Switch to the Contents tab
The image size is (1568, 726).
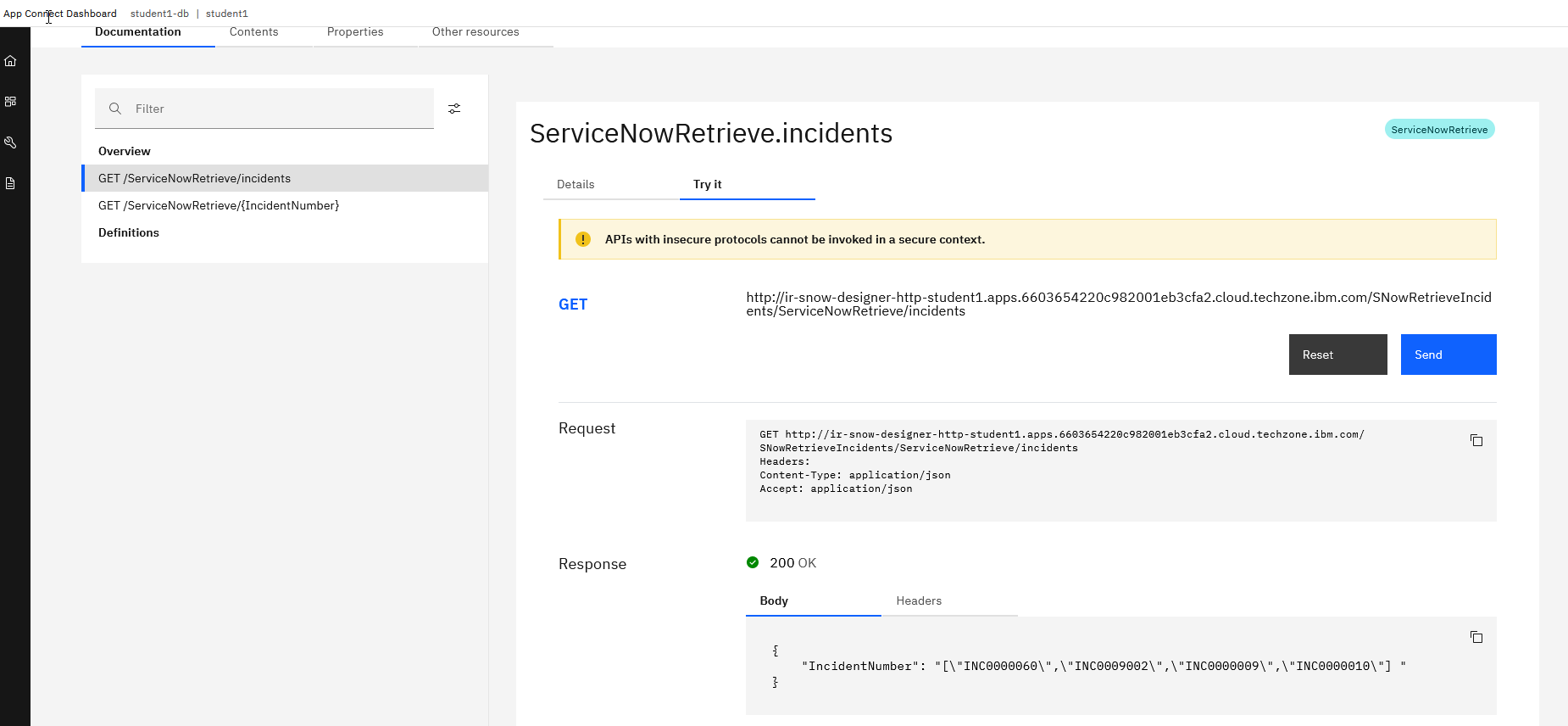(x=253, y=32)
